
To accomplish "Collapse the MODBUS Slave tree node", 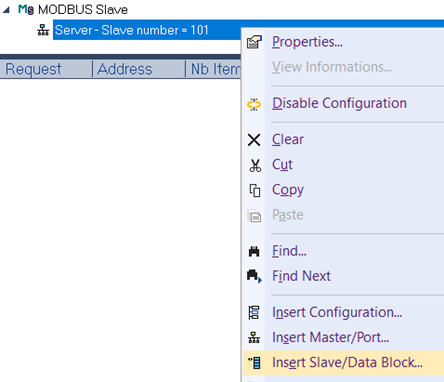I will coord(6,10).
